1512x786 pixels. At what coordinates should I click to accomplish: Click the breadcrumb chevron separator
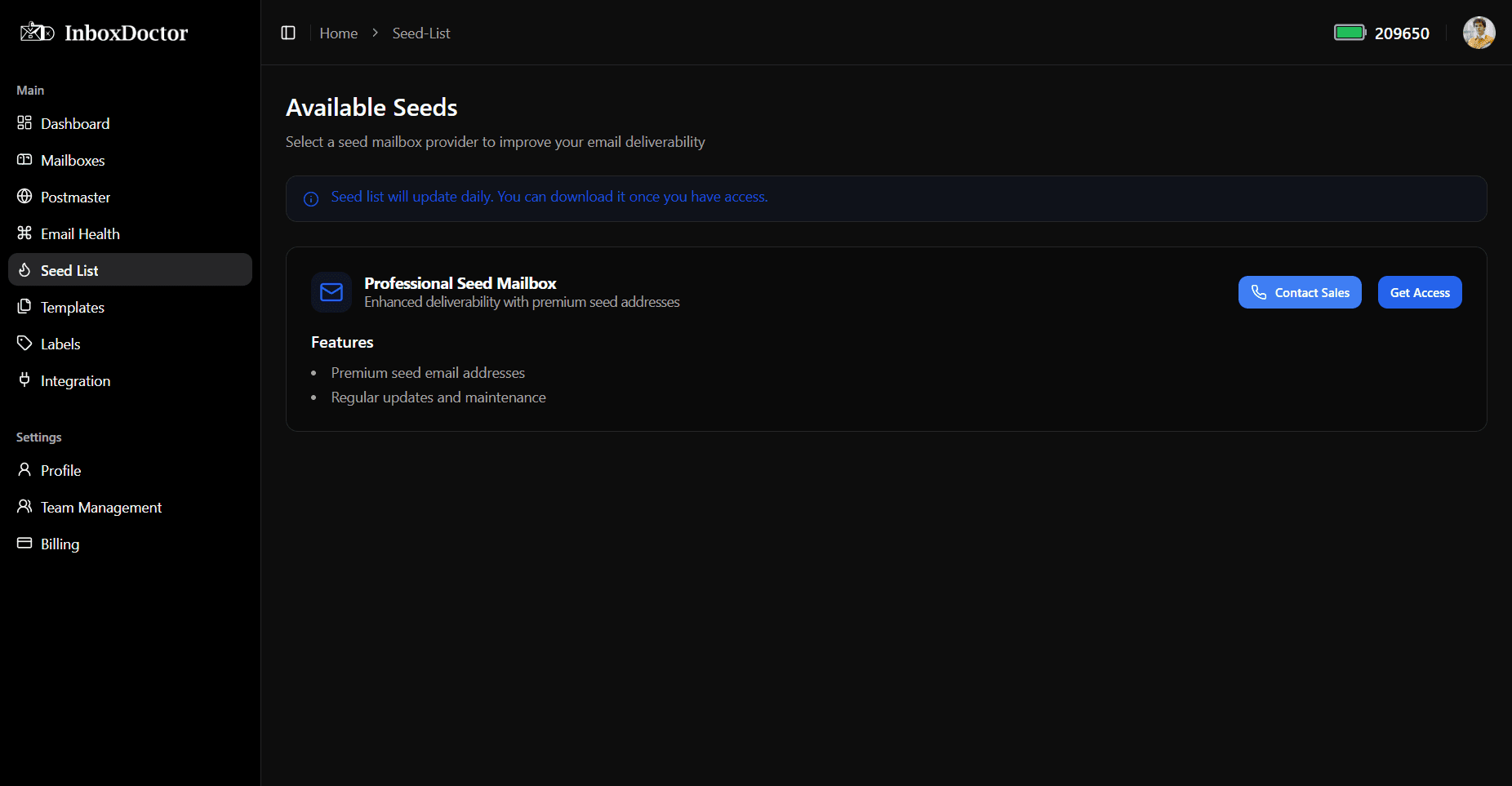pos(376,33)
